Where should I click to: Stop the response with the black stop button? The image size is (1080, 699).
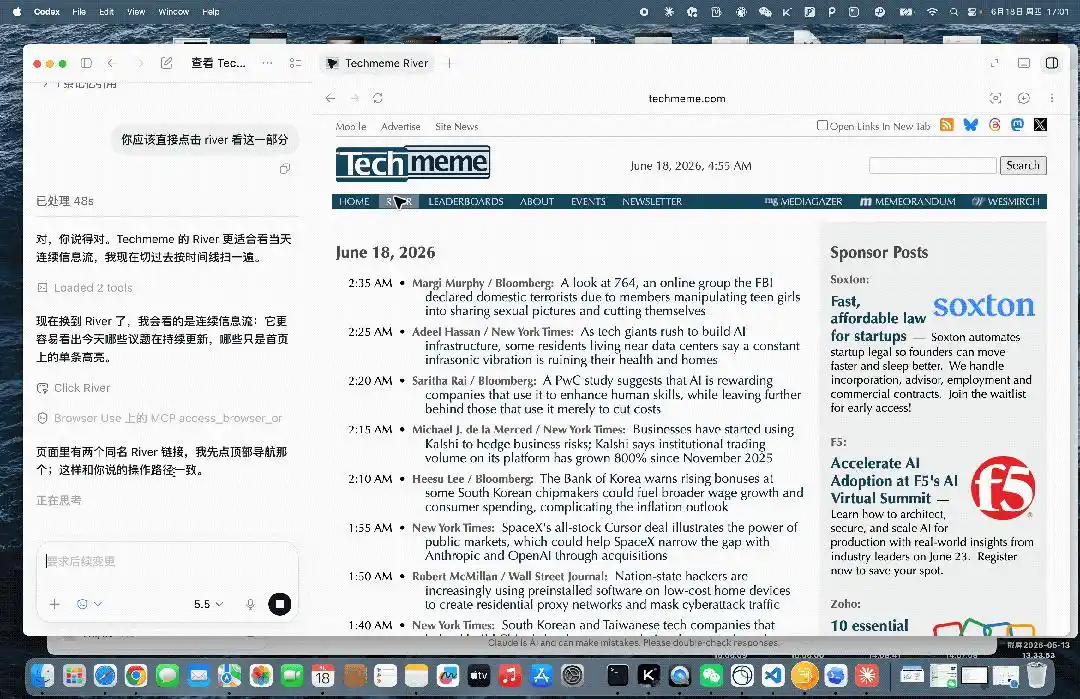click(280, 604)
